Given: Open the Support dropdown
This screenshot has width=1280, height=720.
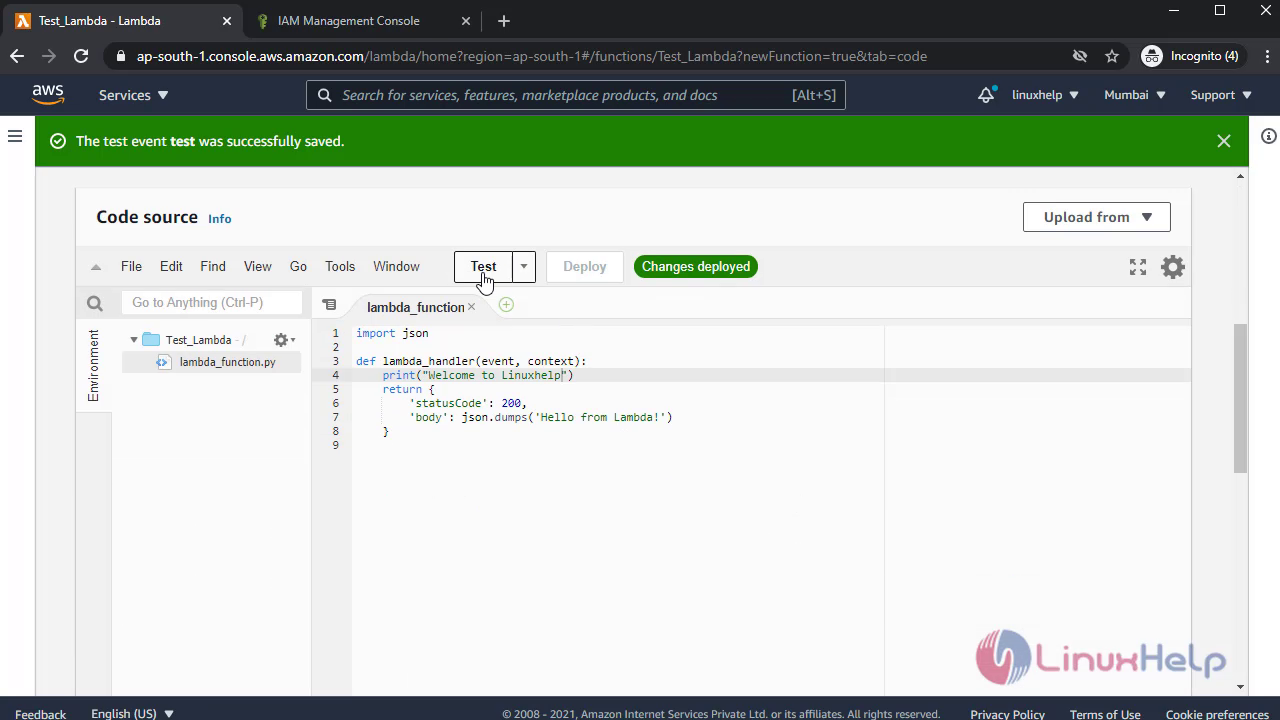Looking at the screenshot, I should (x=1221, y=95).
